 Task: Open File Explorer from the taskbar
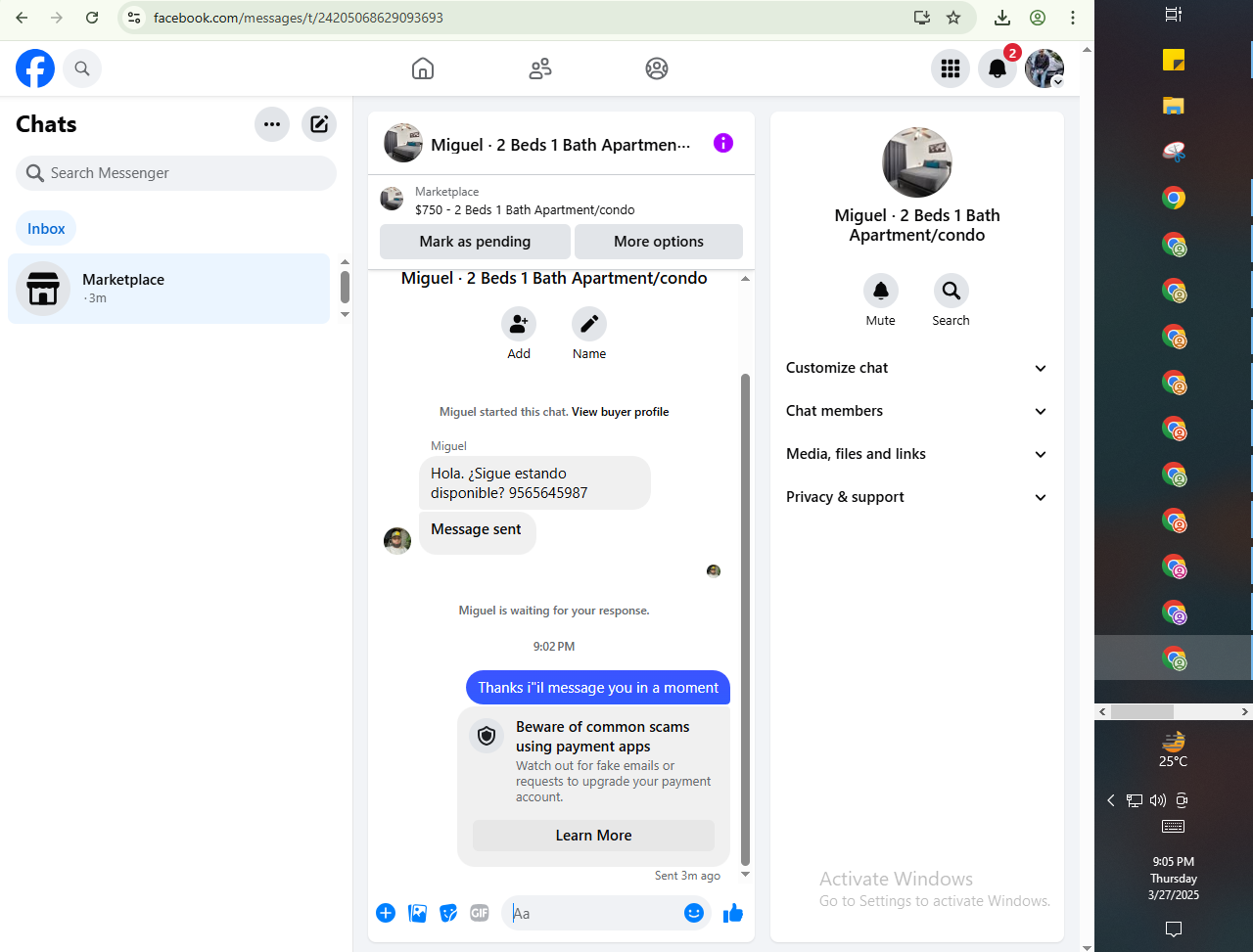1174,106
